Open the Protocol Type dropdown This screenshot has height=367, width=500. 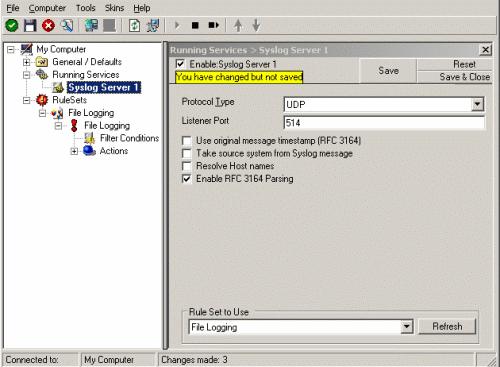click(477, 104)
